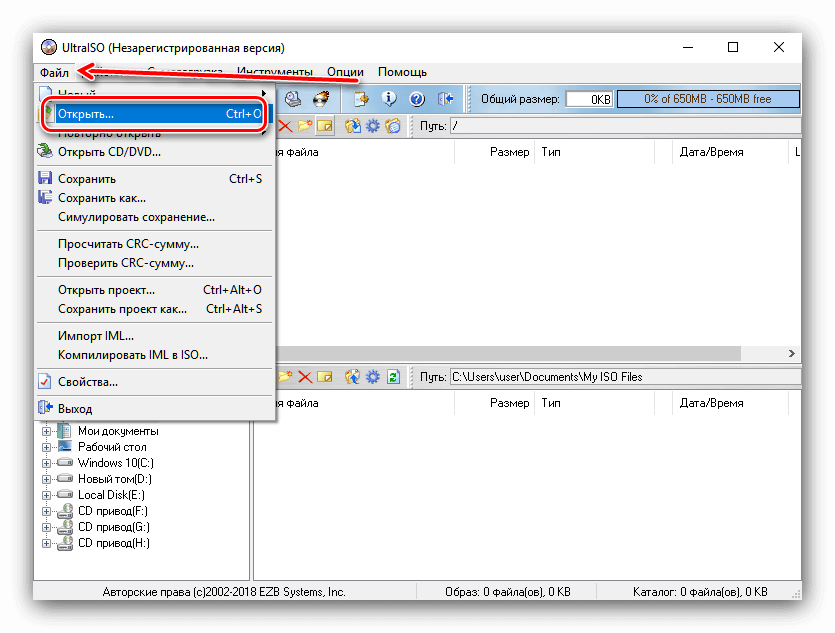Expand the Мои документы tree node
This screenshot has width=835, height=633.
point(46,431)
